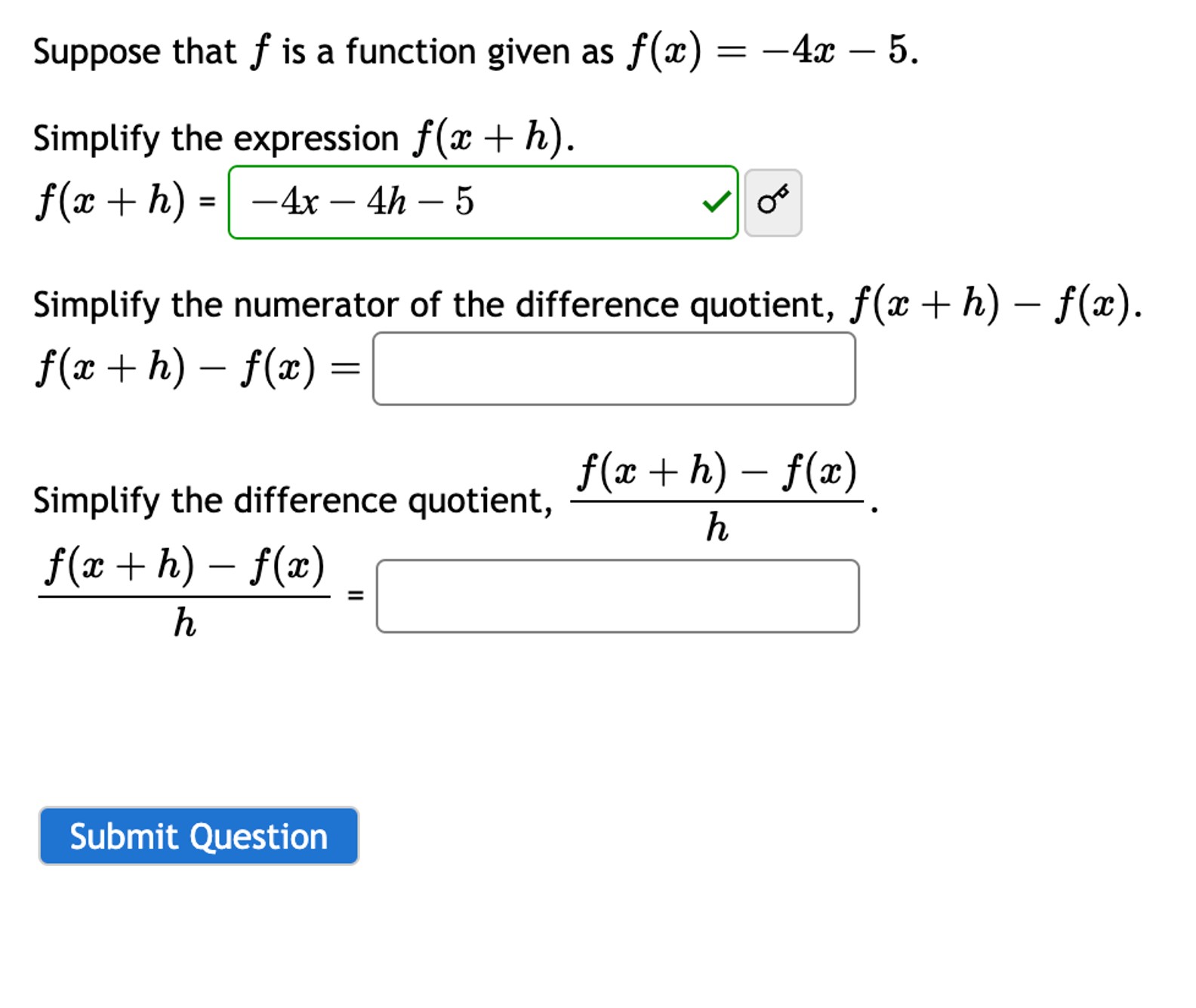Click the key icon beside the first answer
The height and width of the screenshot is (1008, 1196).
click(x=772, y=203)
